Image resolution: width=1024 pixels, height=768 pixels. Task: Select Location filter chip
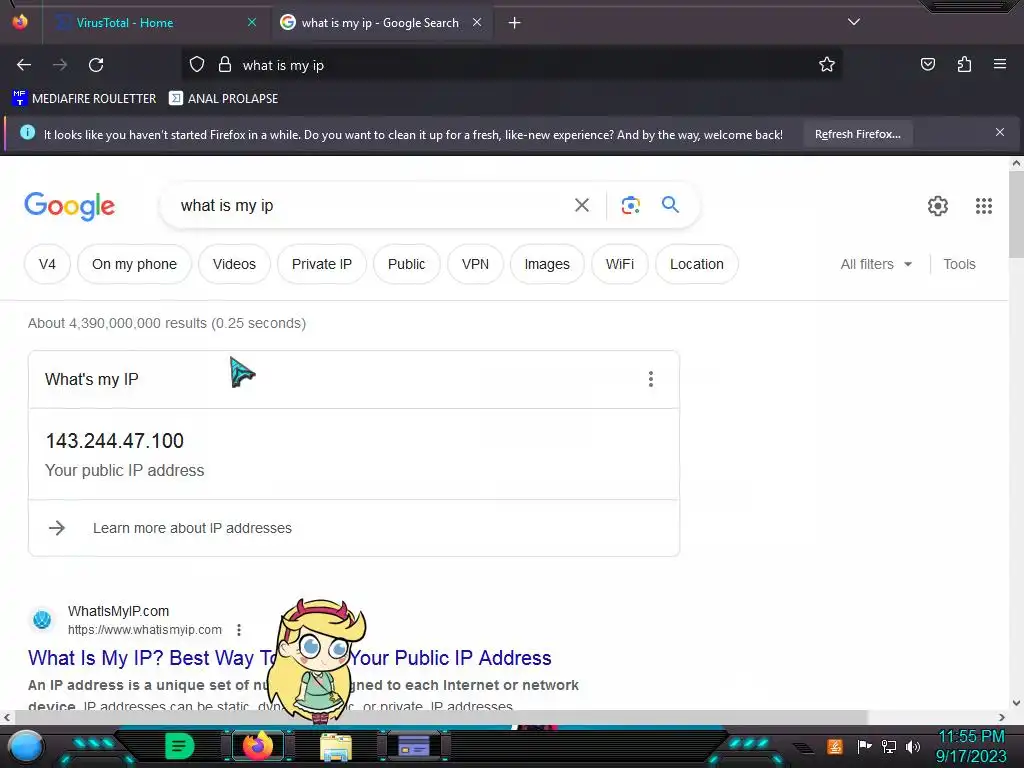tap(696, 264)
